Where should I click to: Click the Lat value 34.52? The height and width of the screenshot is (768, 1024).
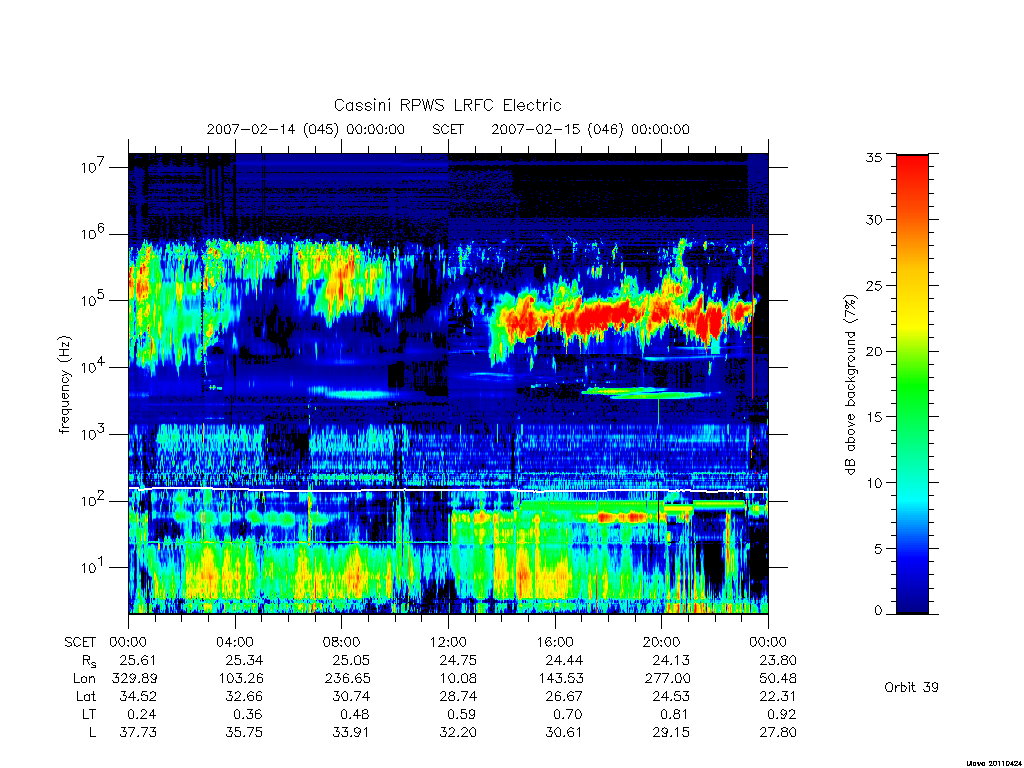pyautogui.click(x=138, y=696)
